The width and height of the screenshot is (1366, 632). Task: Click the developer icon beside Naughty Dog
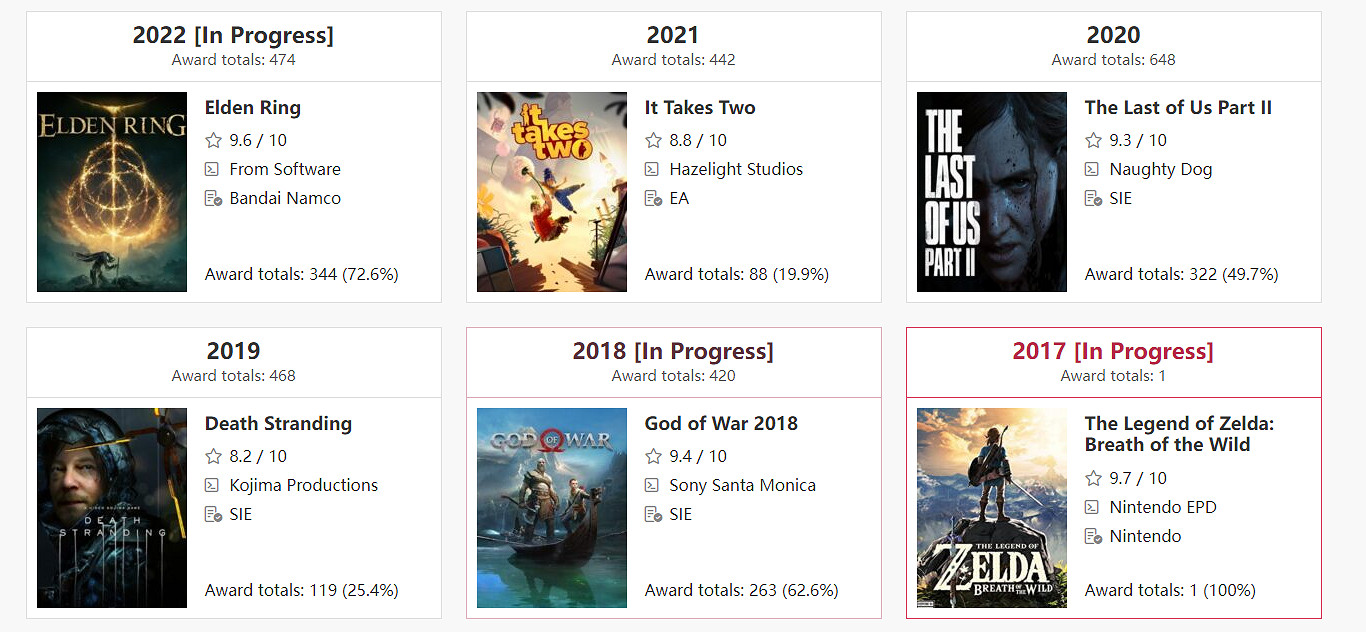pos(1093,169)
